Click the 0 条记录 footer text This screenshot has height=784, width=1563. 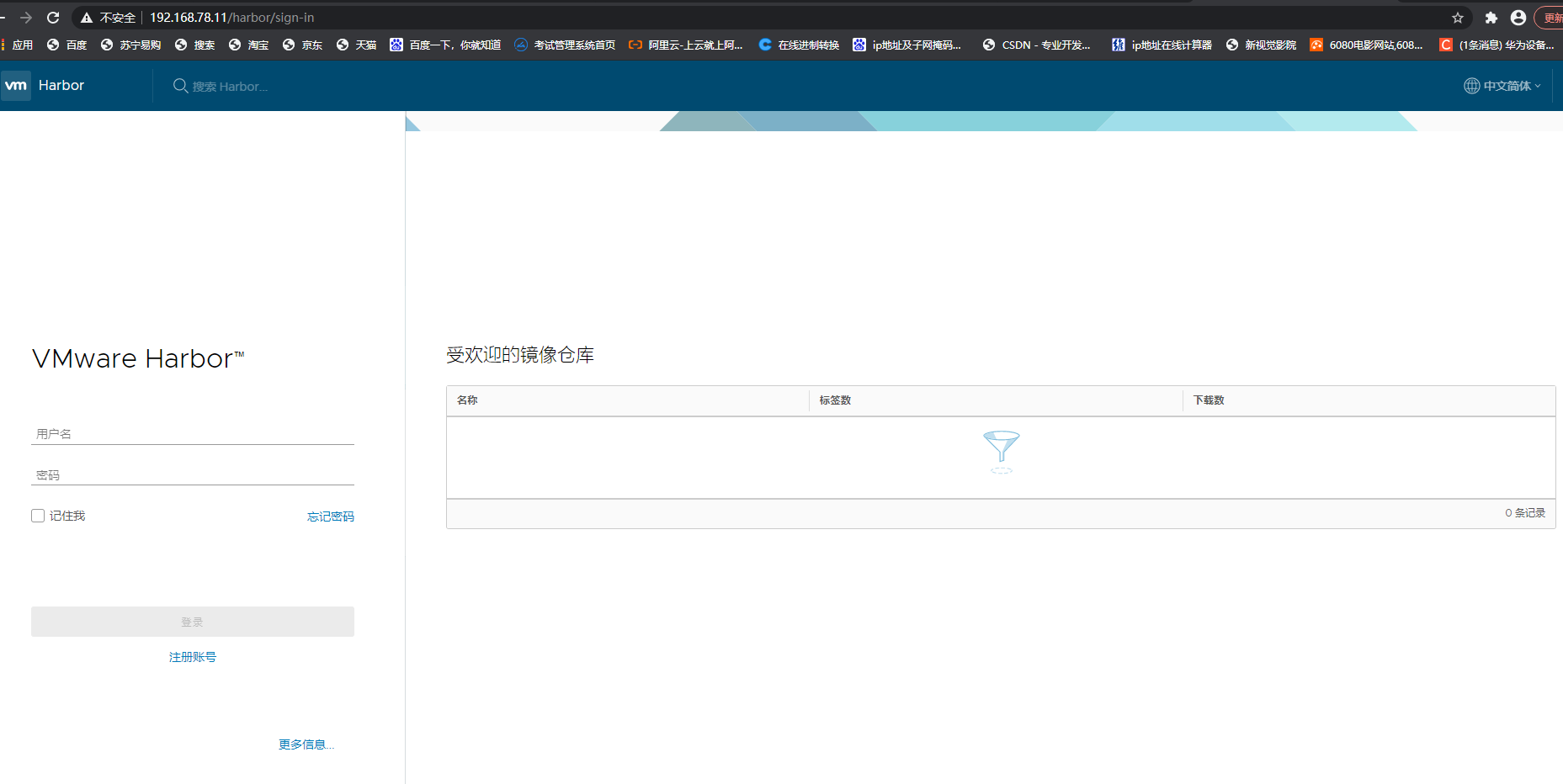1525,513
